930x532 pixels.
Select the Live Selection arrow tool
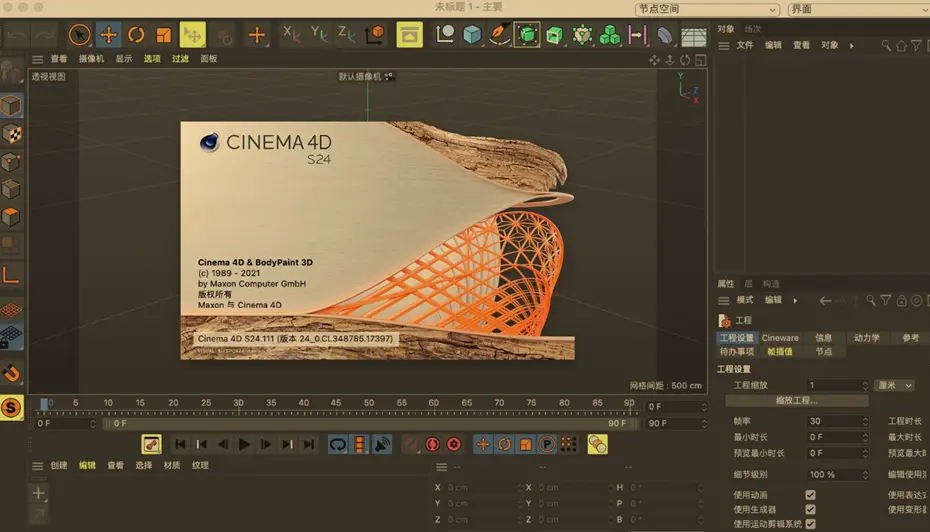click(79, 35)
